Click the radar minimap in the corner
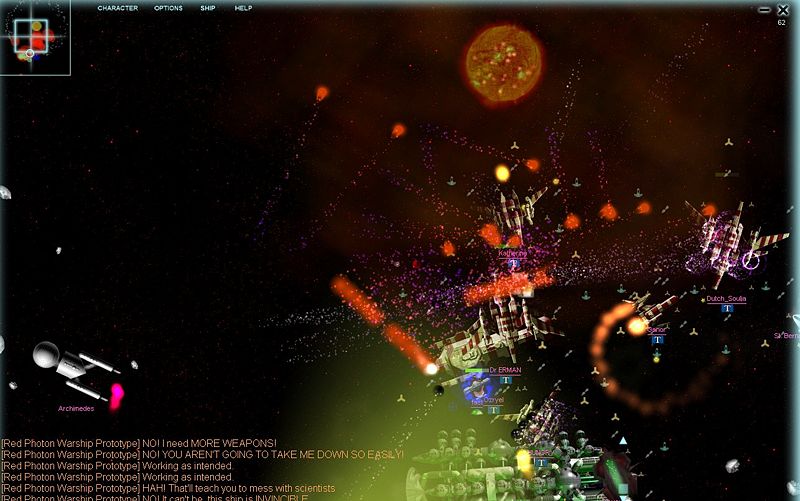The image size is (800, 501). point(35,38)
